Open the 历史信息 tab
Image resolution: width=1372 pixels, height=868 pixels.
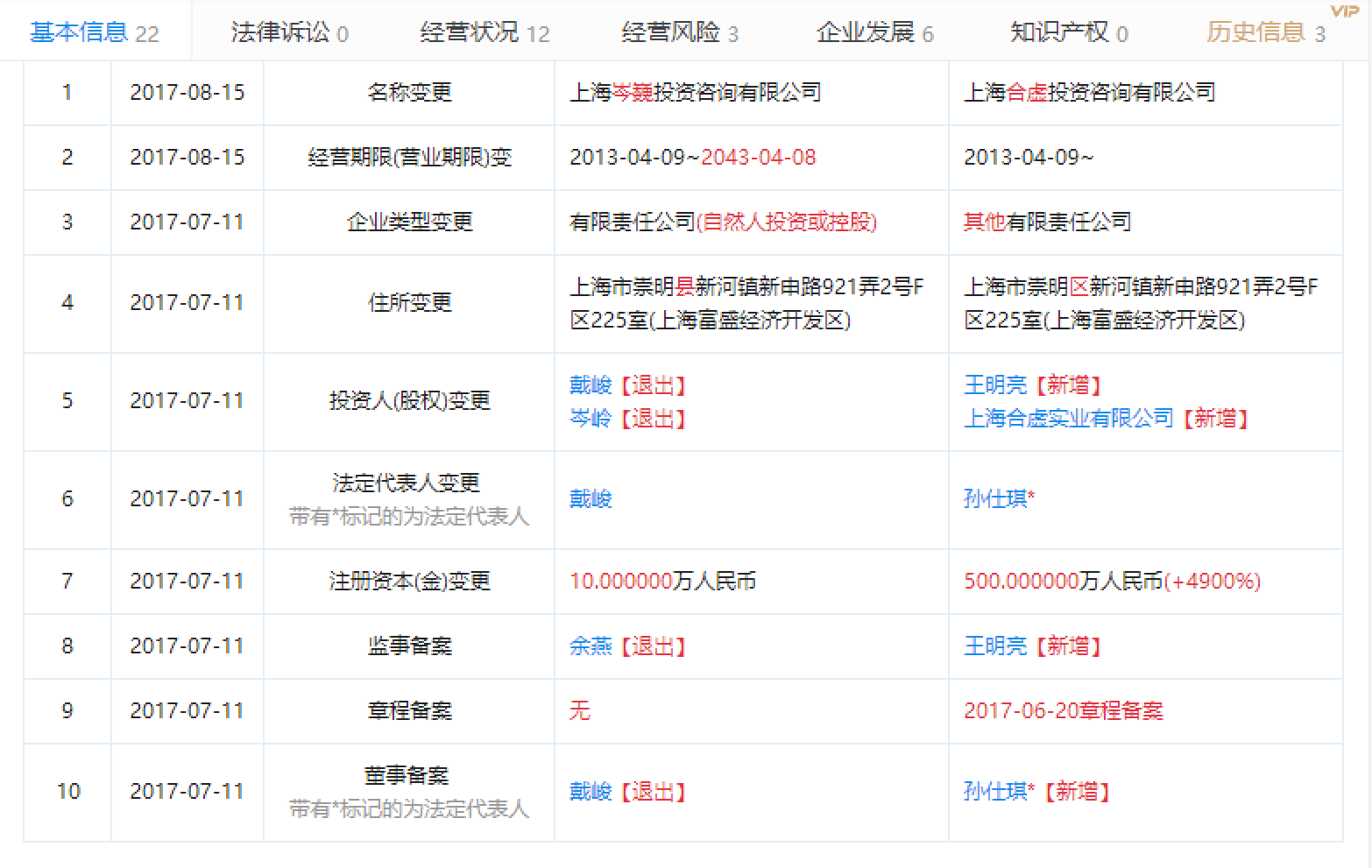coord(1265,32)
